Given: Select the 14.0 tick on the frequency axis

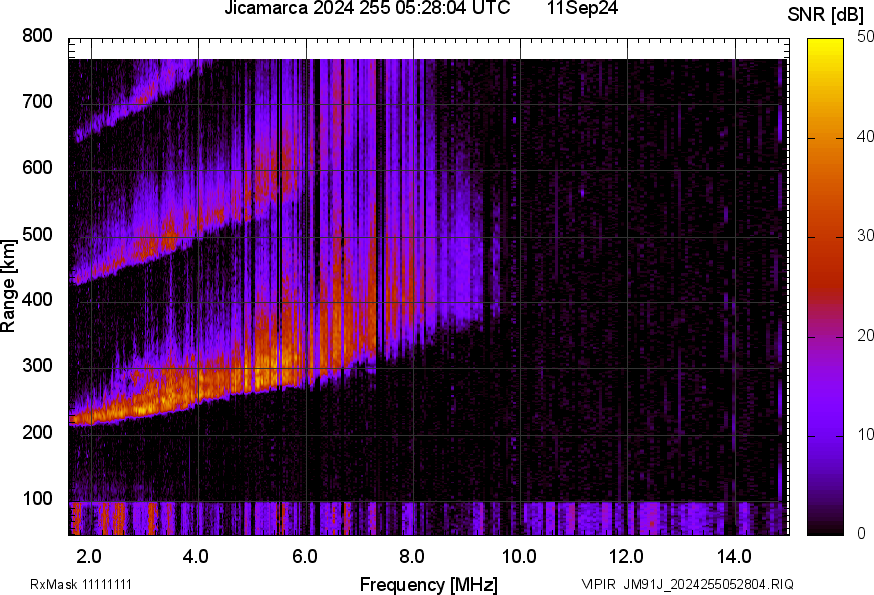Looking at the screenshot, I should click(734, 555).
